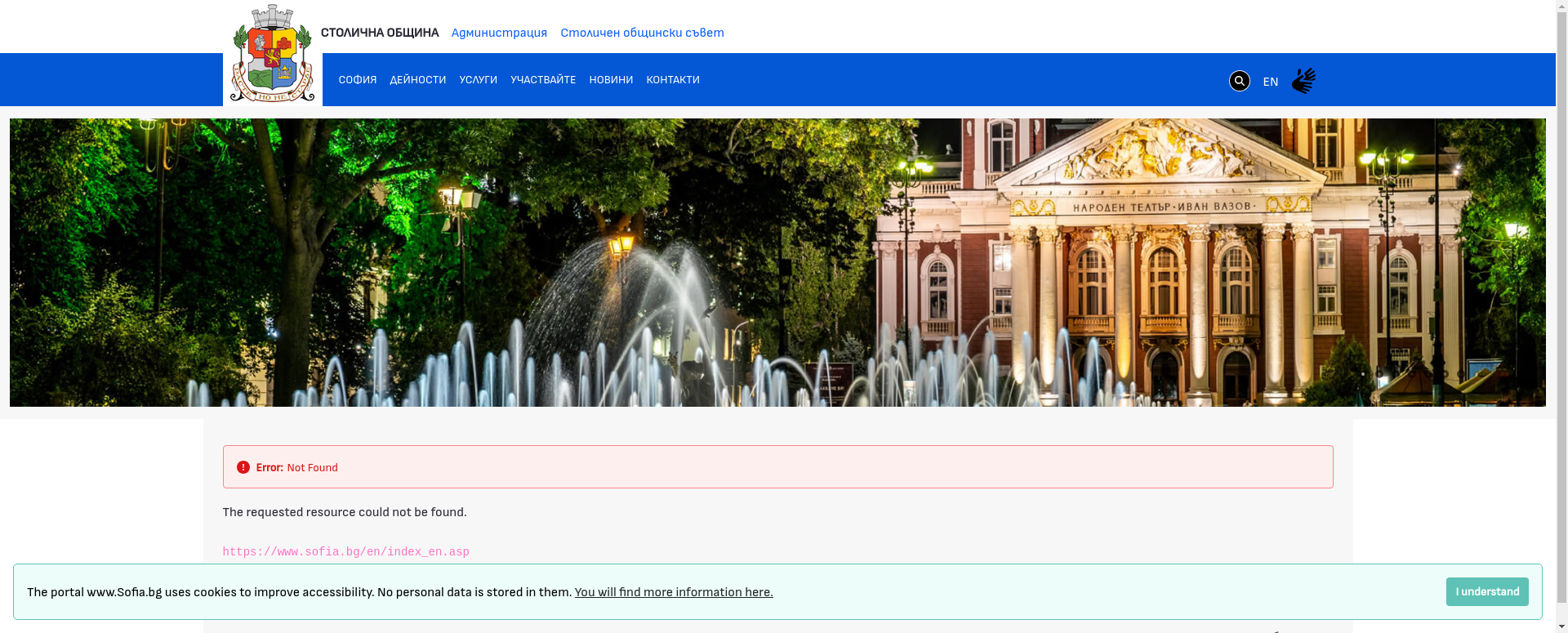
Task: Click the scrollbar down arrow
Action: 1561,626
